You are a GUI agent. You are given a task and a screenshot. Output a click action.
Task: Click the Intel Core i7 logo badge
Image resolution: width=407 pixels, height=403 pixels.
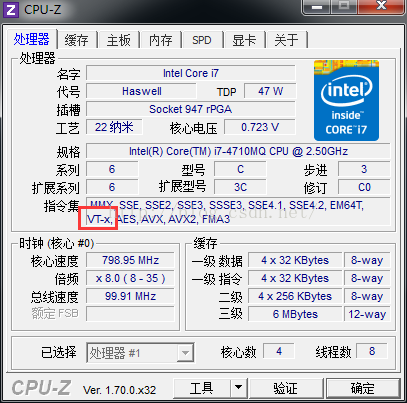click(346, 101)
